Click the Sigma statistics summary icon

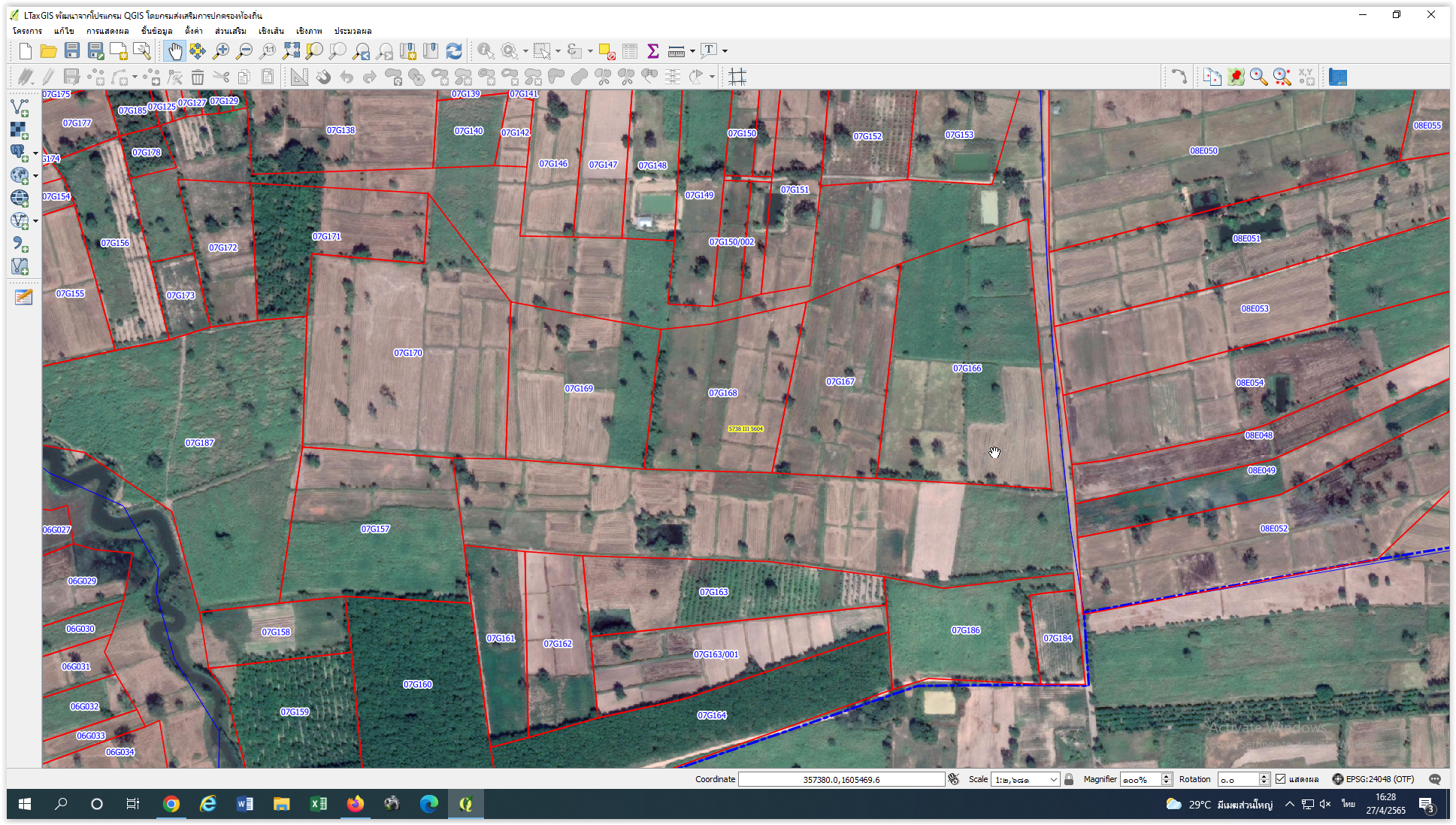pos(652,51)
